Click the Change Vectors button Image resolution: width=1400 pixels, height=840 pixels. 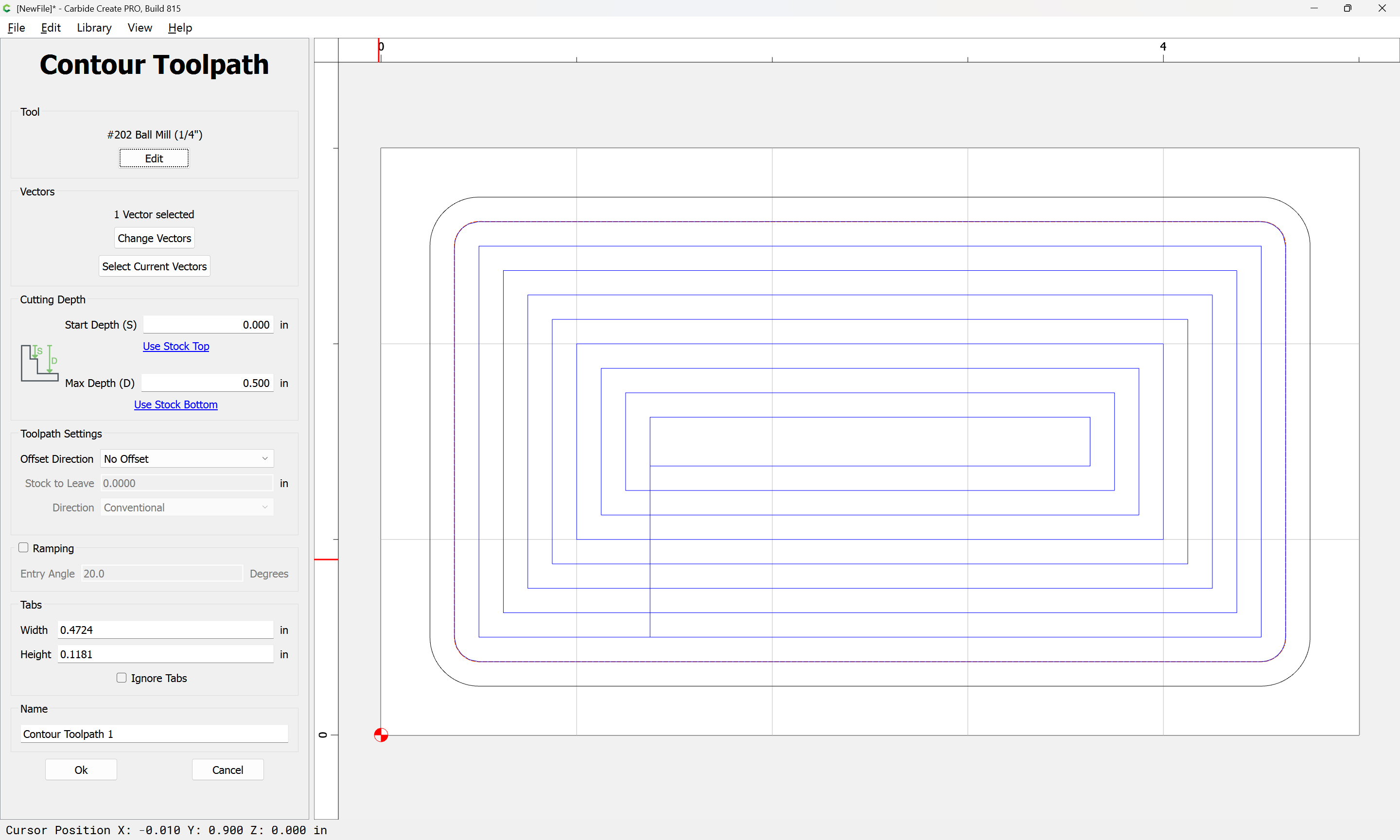click(x=155, y=238)
